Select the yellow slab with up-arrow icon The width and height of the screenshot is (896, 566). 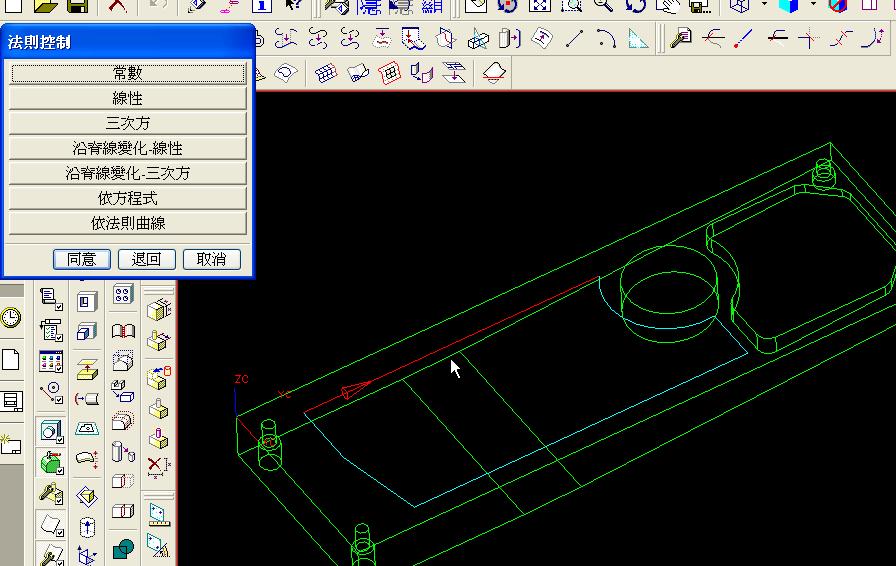click(x=87, y=369)
